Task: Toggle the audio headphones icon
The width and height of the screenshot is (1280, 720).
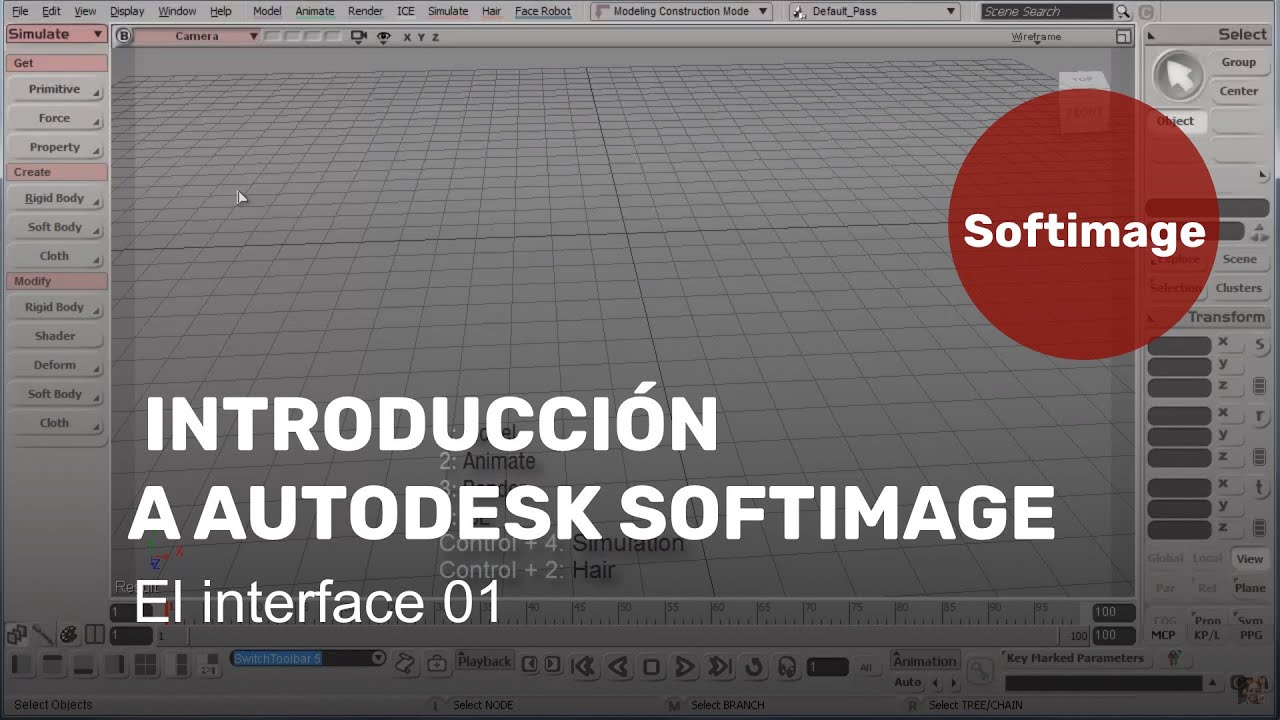Action: 786,666
